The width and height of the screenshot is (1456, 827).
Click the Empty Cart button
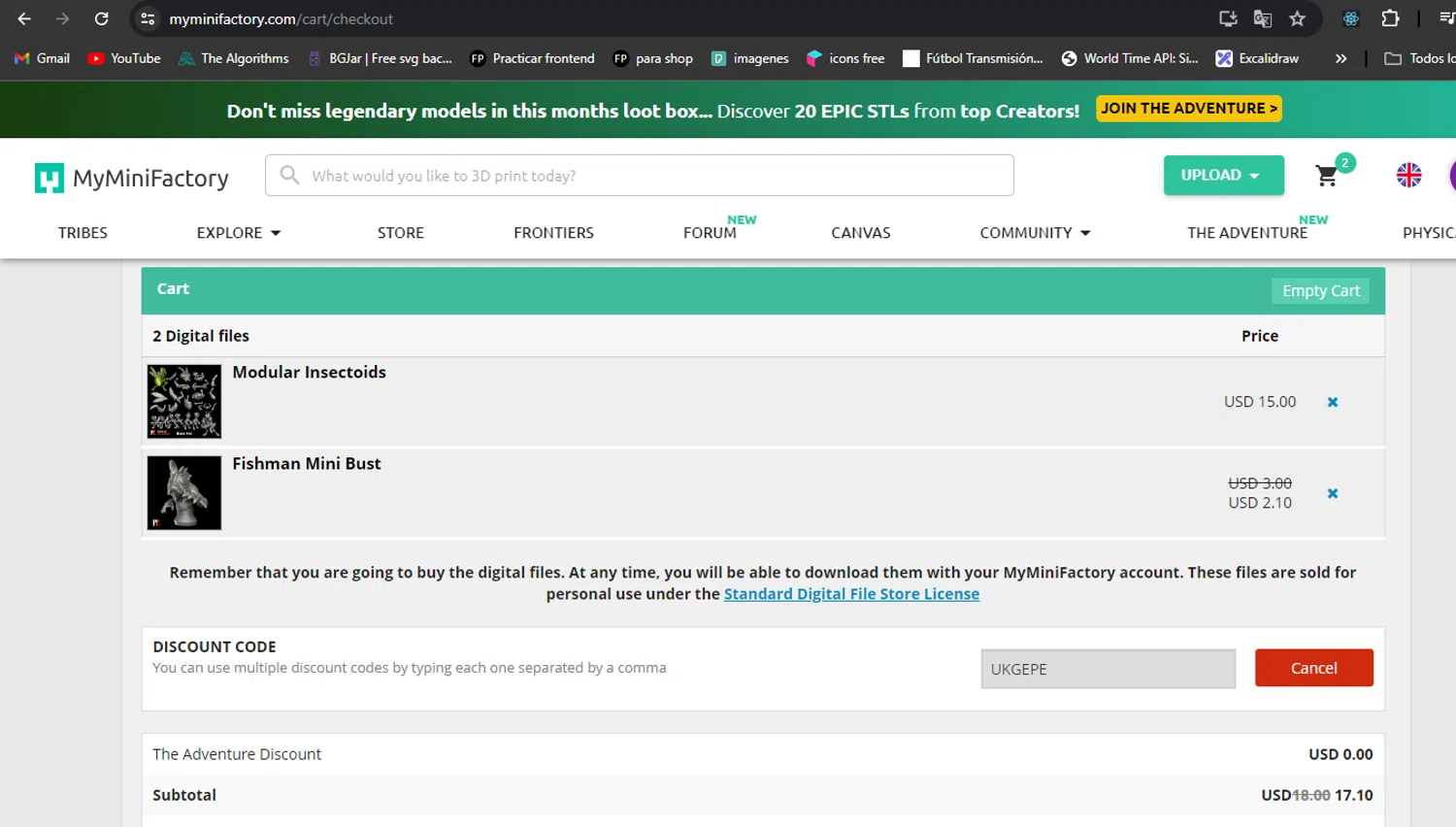(1321, 290)
